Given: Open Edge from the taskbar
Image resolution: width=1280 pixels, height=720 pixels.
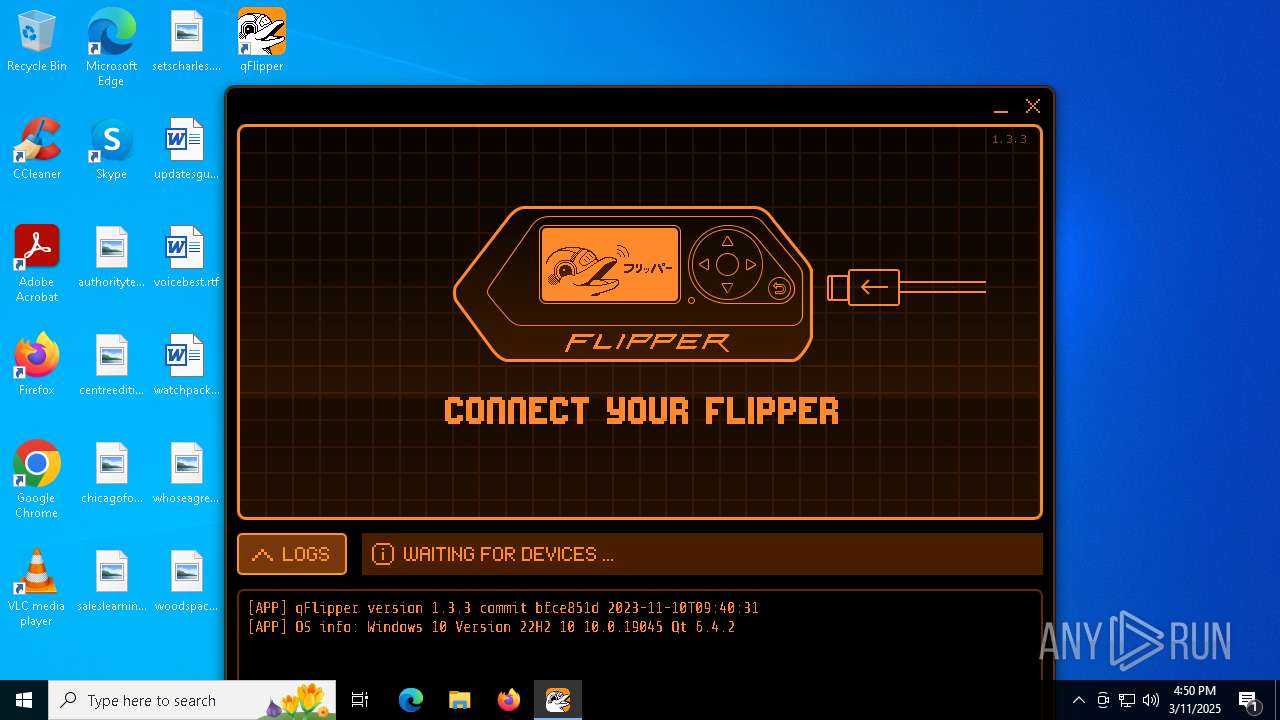Looking at the screenshot, I should pos(411,700).
